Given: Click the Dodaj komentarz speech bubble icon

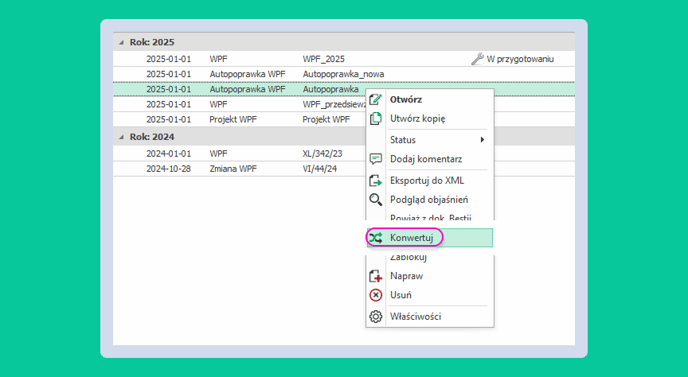Looking at the screenshot, I should click(376, 159).
